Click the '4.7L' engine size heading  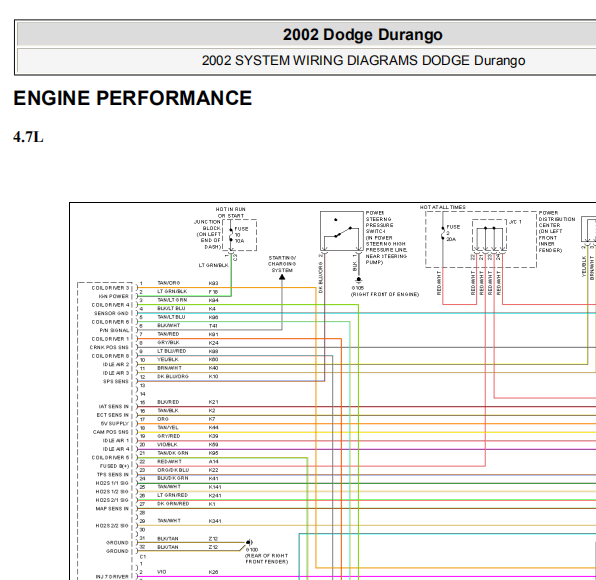[x=28, y=137]
